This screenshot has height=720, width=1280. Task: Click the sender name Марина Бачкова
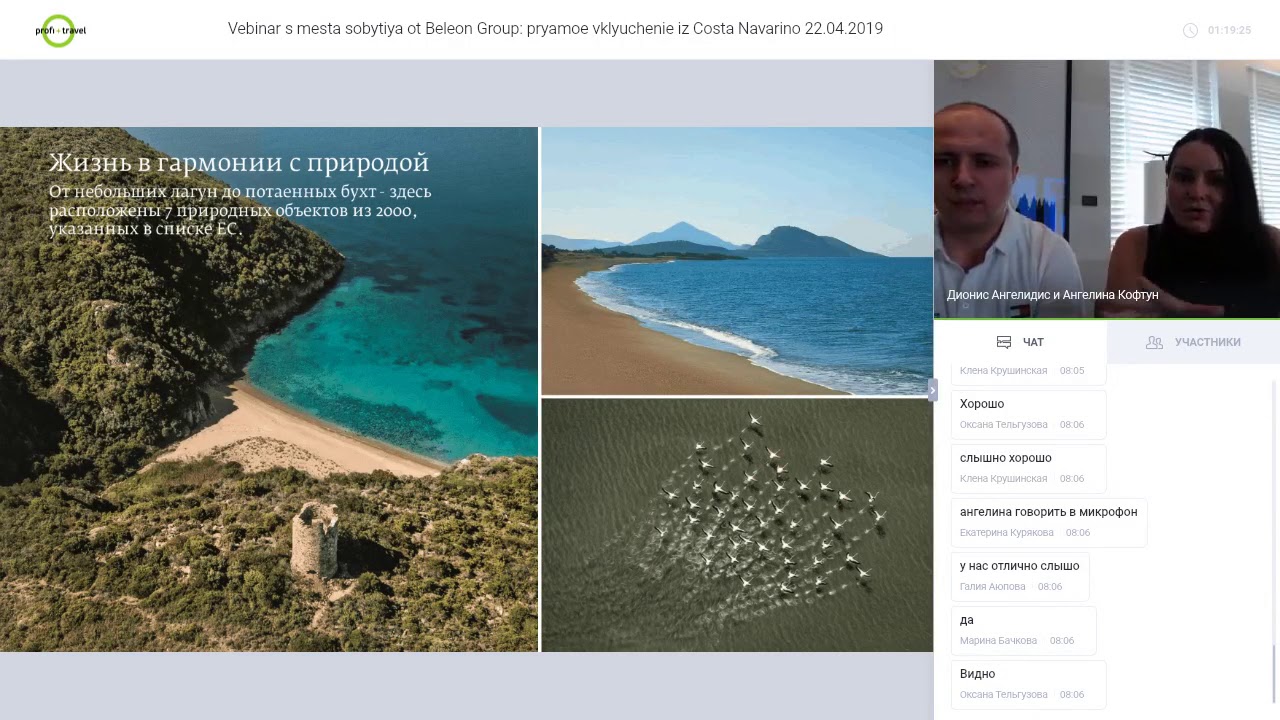(998, 641)
